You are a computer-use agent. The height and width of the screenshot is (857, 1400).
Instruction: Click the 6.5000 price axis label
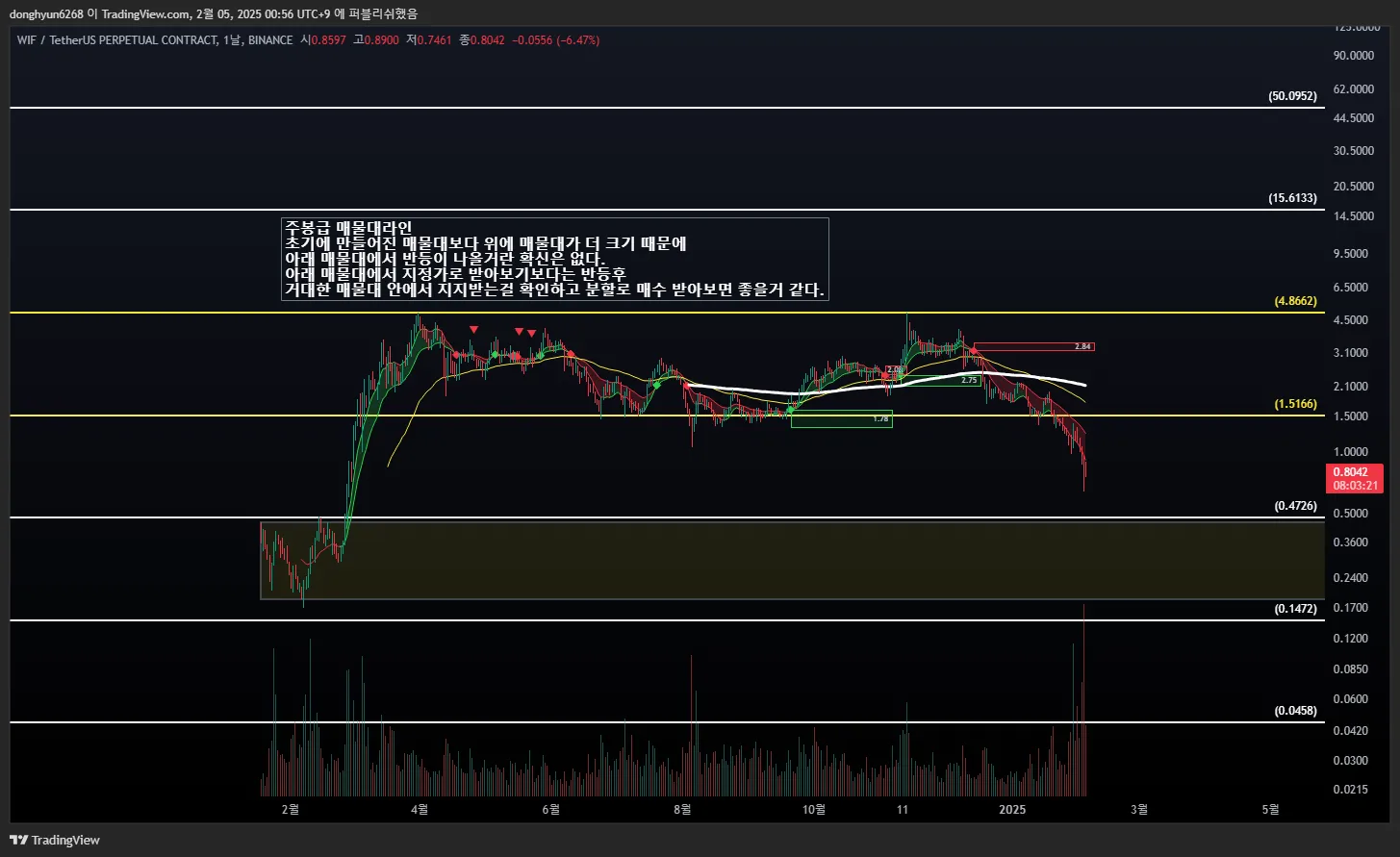pyautogui.click(x=1353, y=288)
